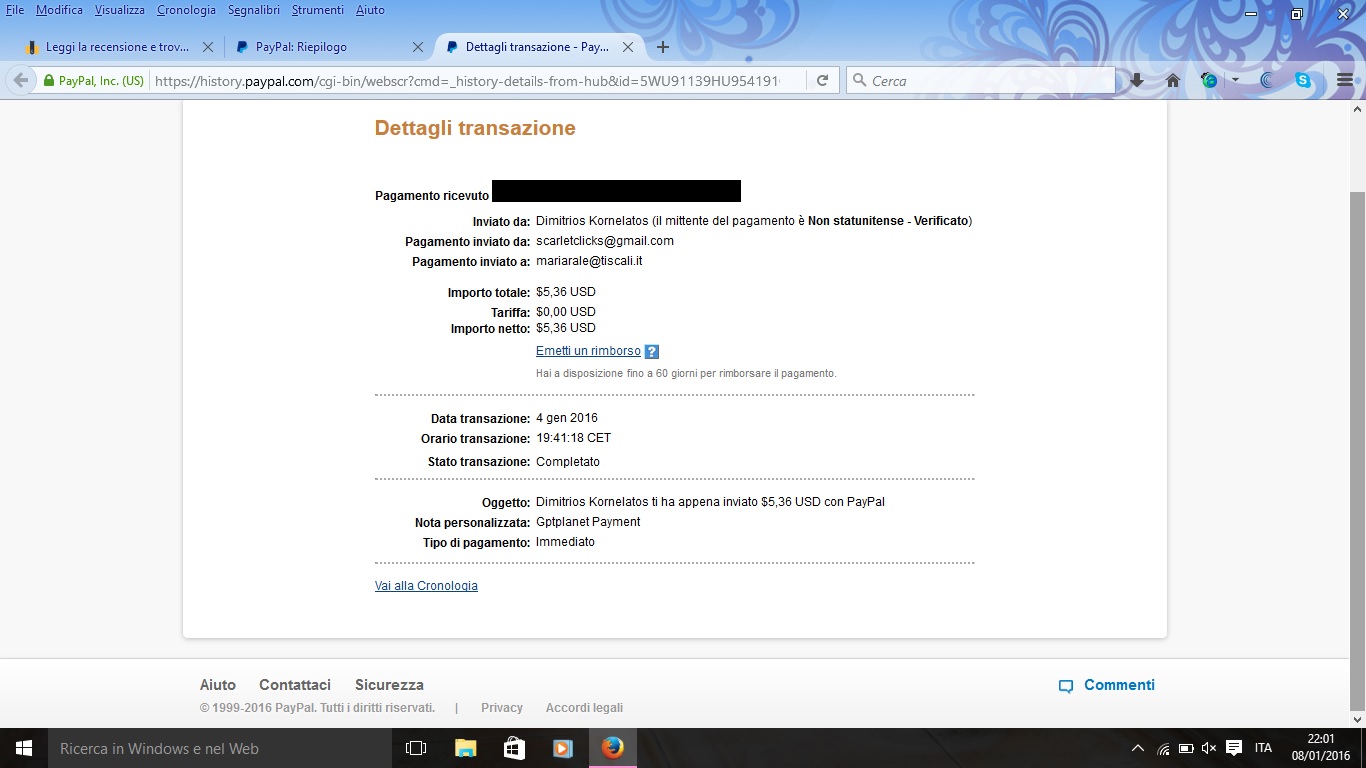Image resolution: width=1366 pixels, height=768 pixels.
Task: Open the Aiuto menu in the menu bar
Action: (370, 10)
